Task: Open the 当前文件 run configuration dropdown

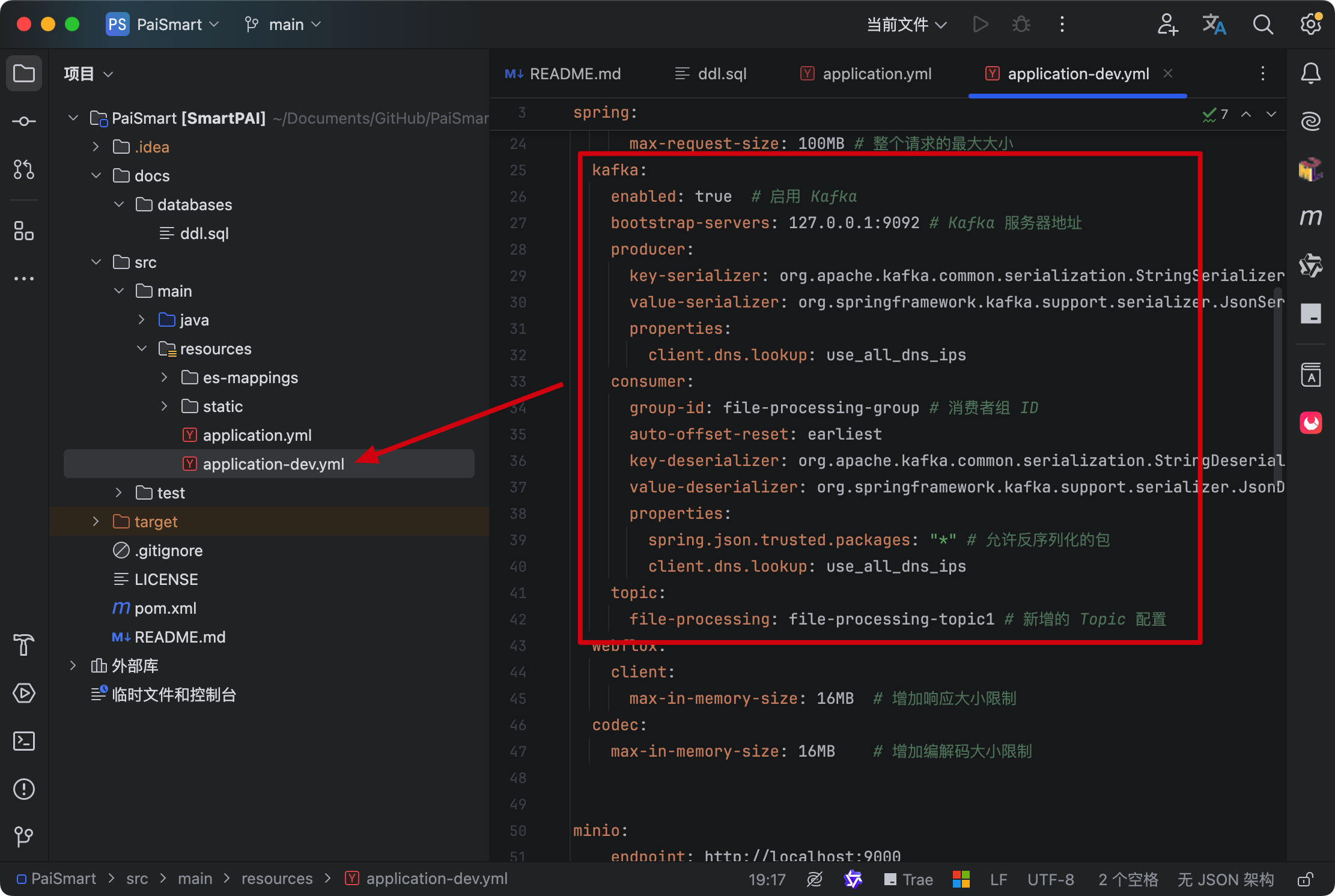Action: pos(906,25)
